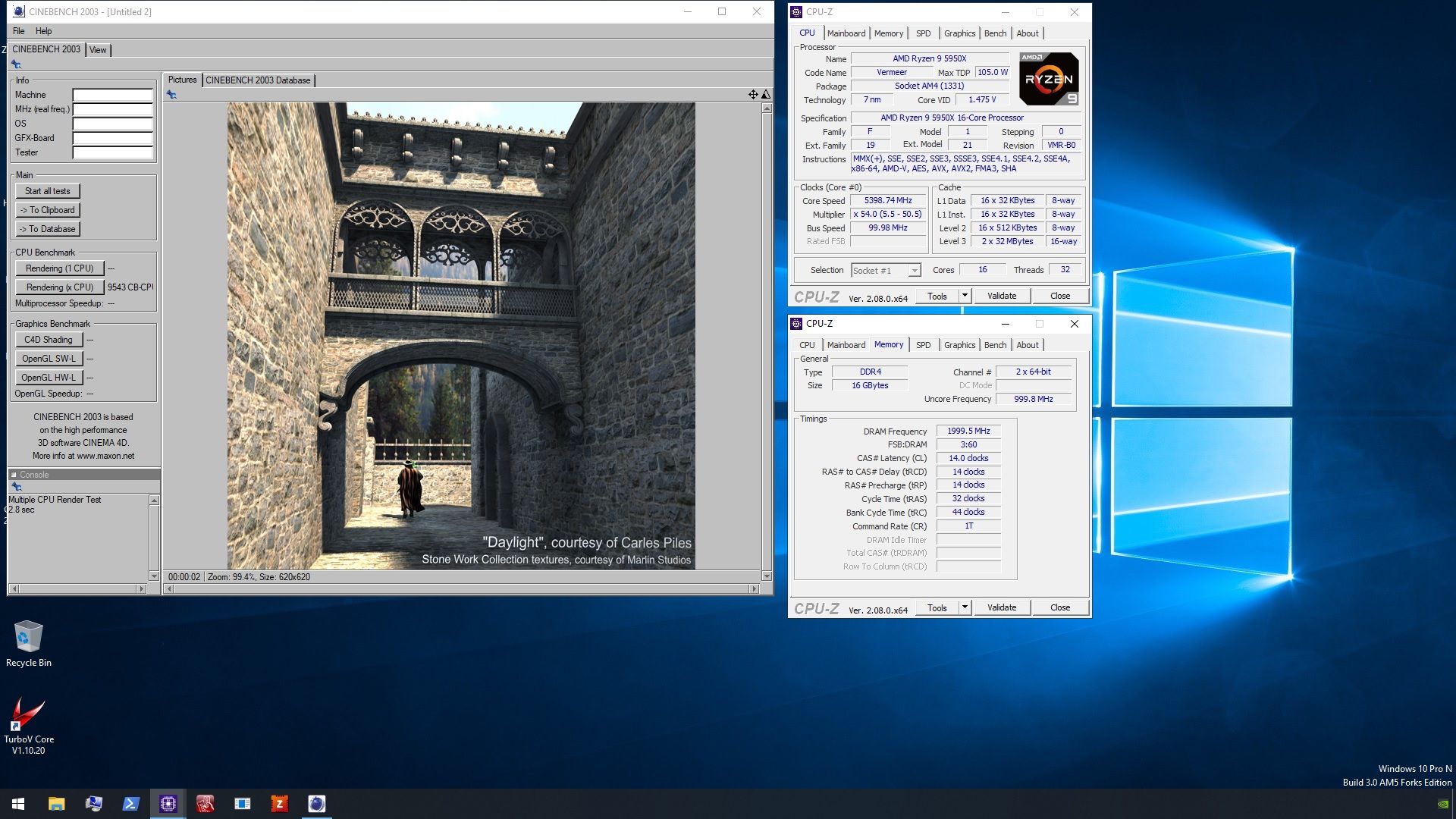
Task: Select the TurboV Core desktop shortcut
Action: [29, 726]
